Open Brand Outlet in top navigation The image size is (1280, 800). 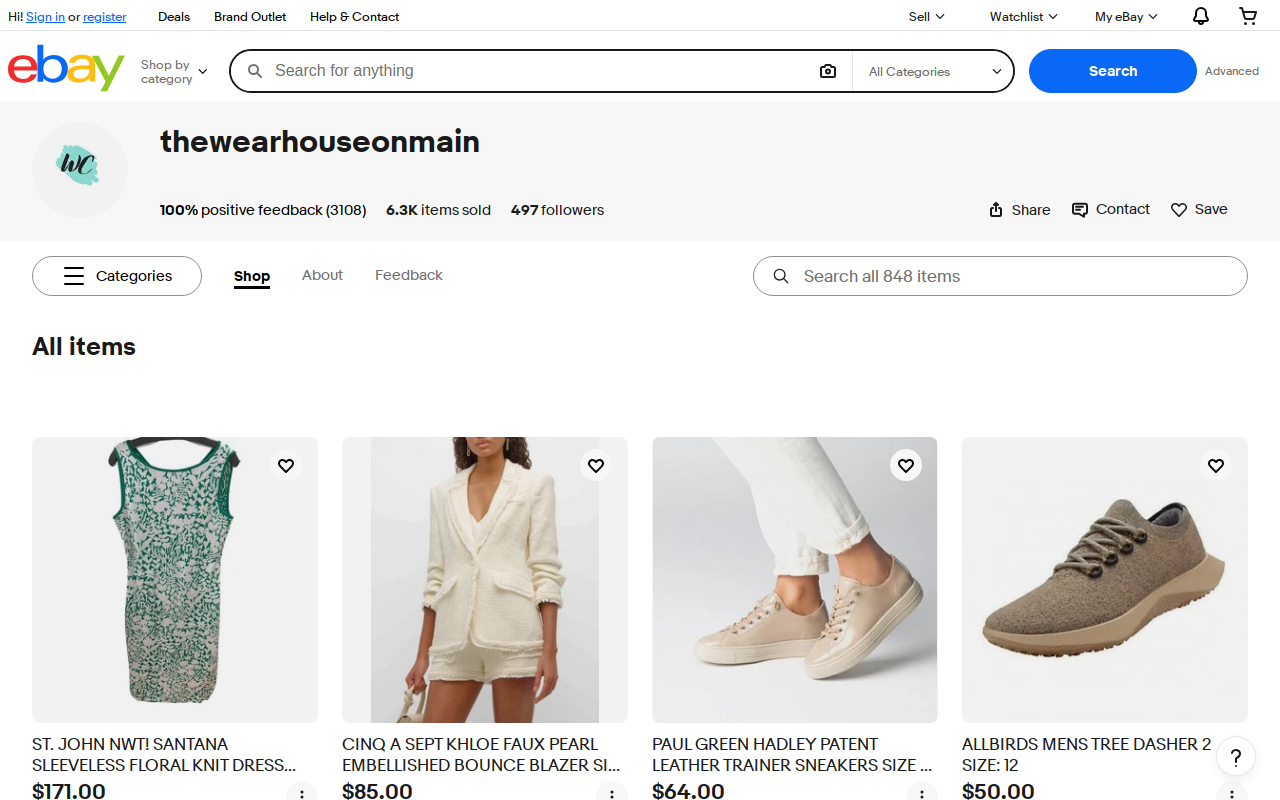click(250, 16)
